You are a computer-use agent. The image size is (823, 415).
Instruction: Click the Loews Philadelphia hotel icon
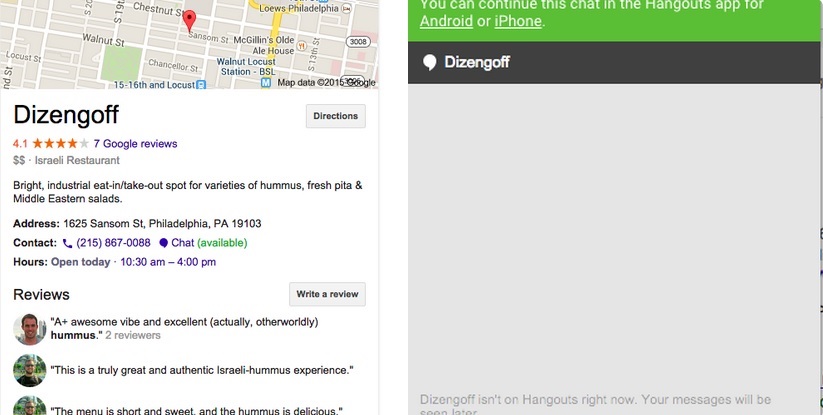click(x=346, y=8)
